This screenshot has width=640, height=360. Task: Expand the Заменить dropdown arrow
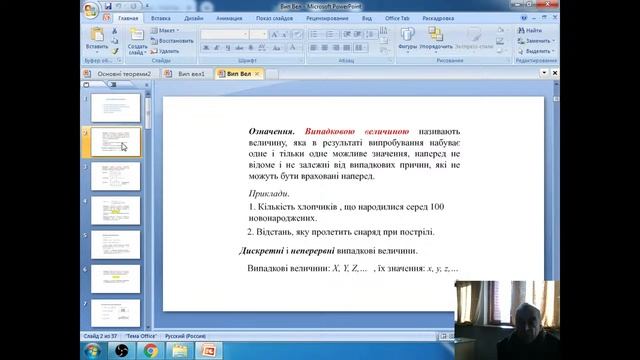tap(553, 41)
